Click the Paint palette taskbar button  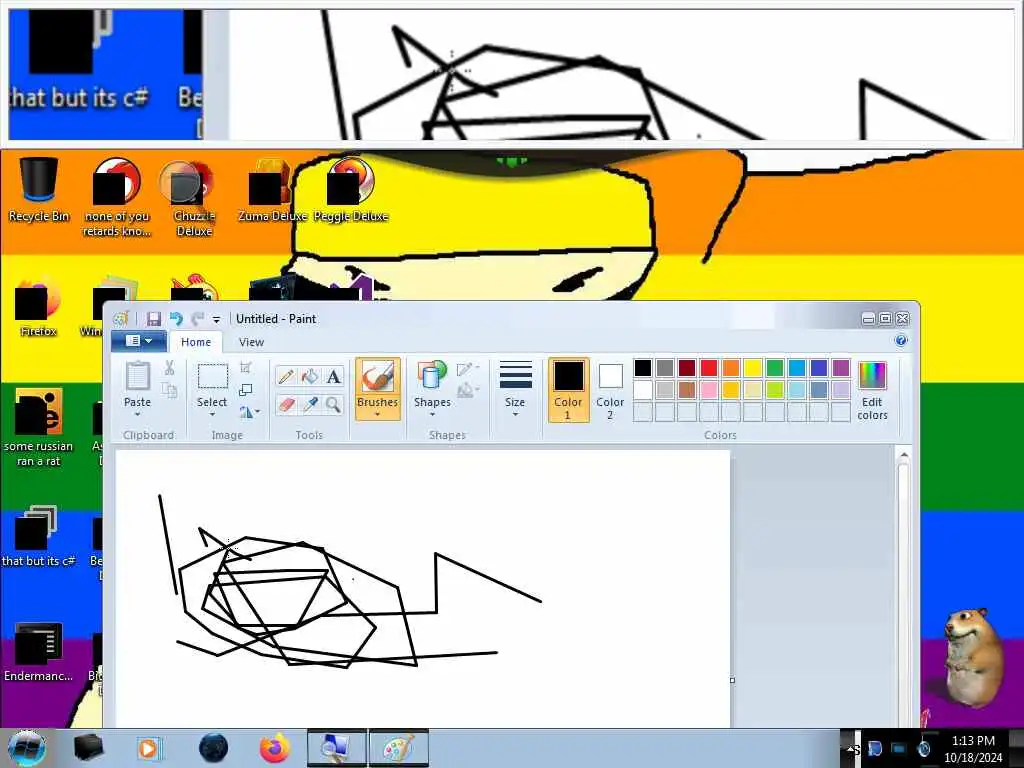click(x=398, y=748)
